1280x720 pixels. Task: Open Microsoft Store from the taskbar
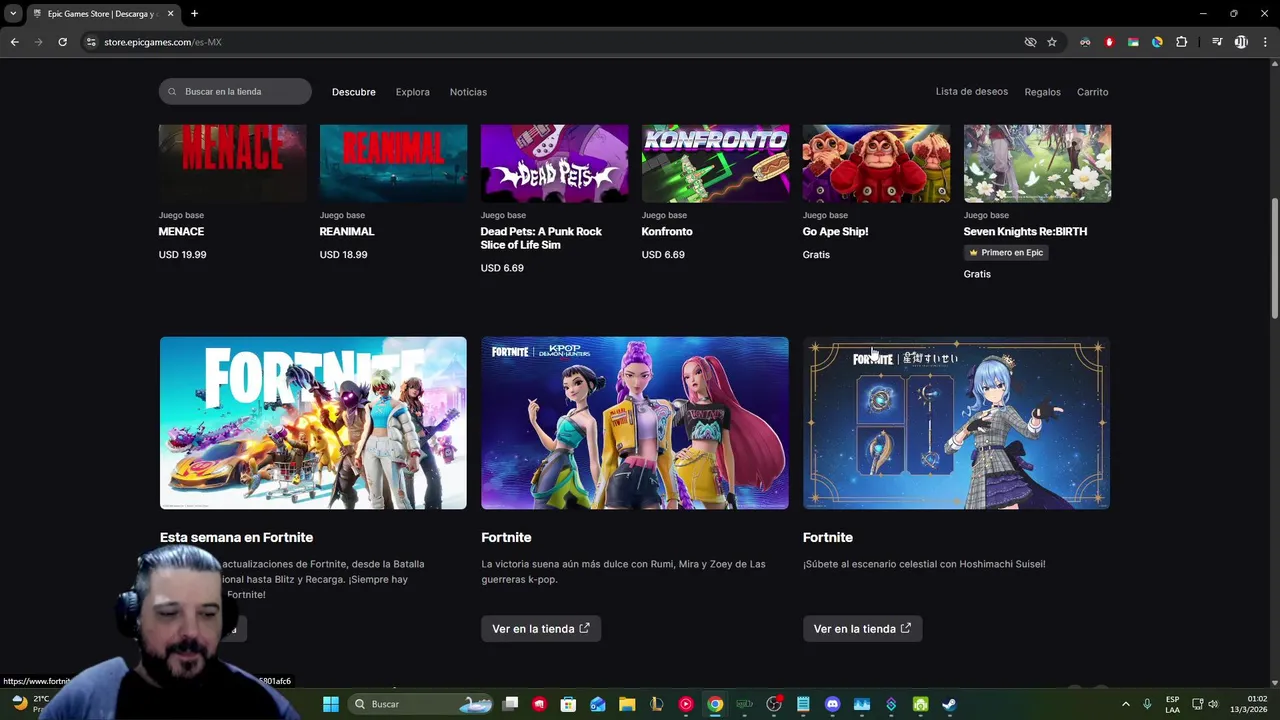coord(568,704)
